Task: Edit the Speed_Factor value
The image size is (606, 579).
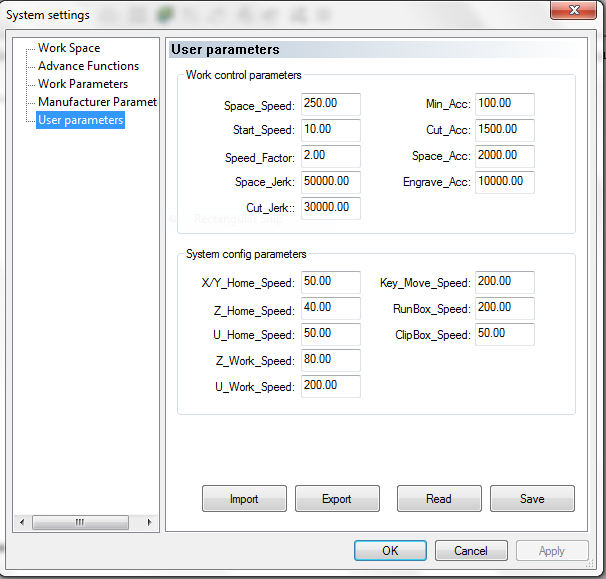Action: (330, 157)
